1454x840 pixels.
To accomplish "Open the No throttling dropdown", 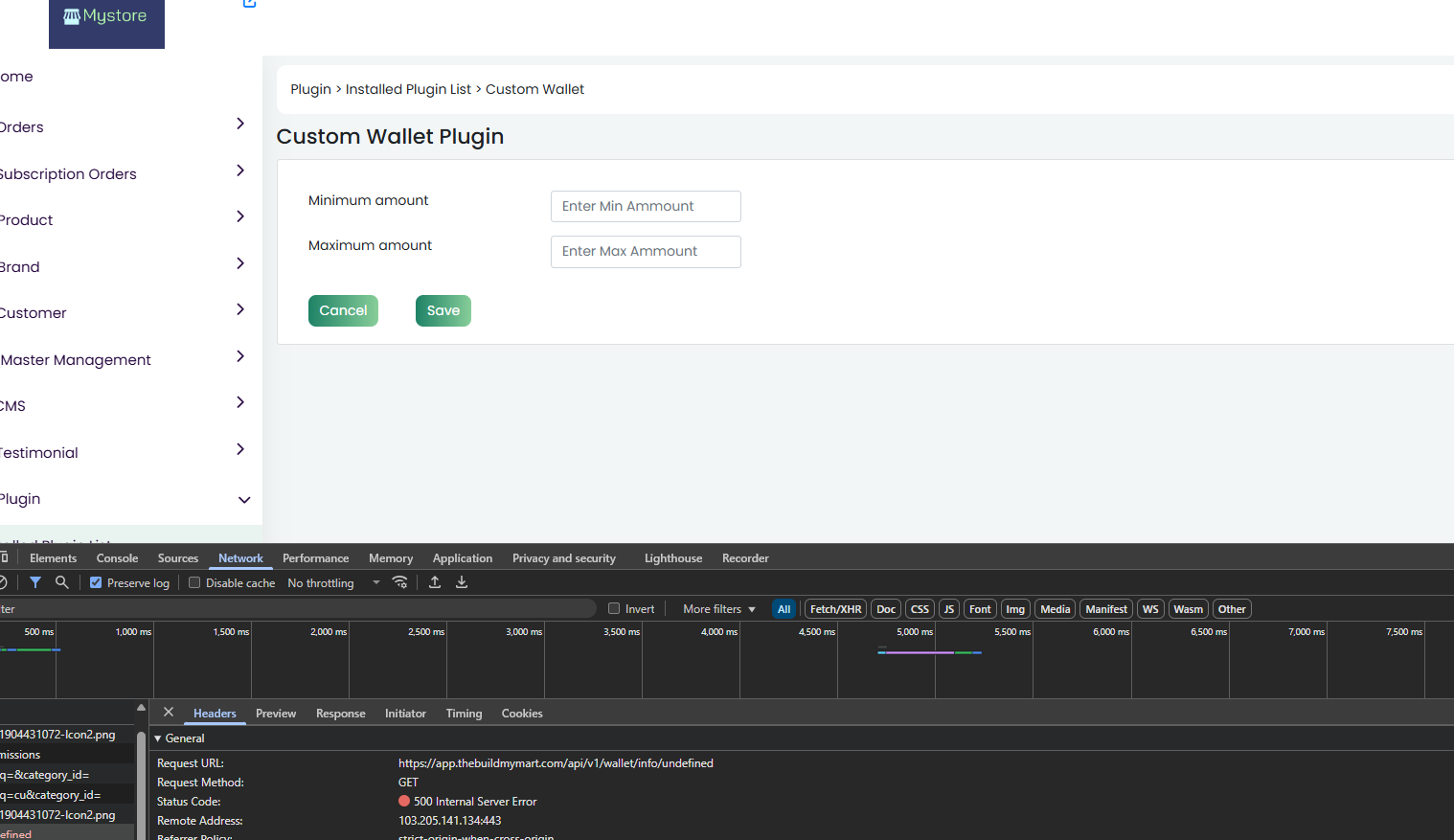I will pyautogui.click(x=333, y=582).
